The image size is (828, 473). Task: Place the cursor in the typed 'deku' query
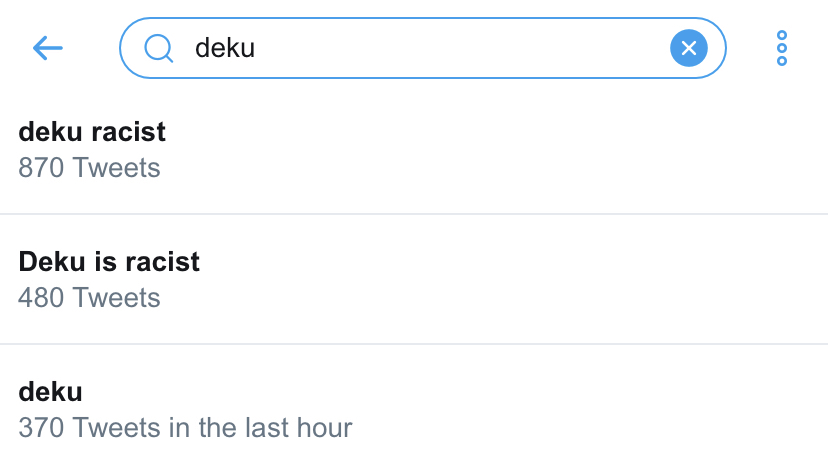pos(225,48)
